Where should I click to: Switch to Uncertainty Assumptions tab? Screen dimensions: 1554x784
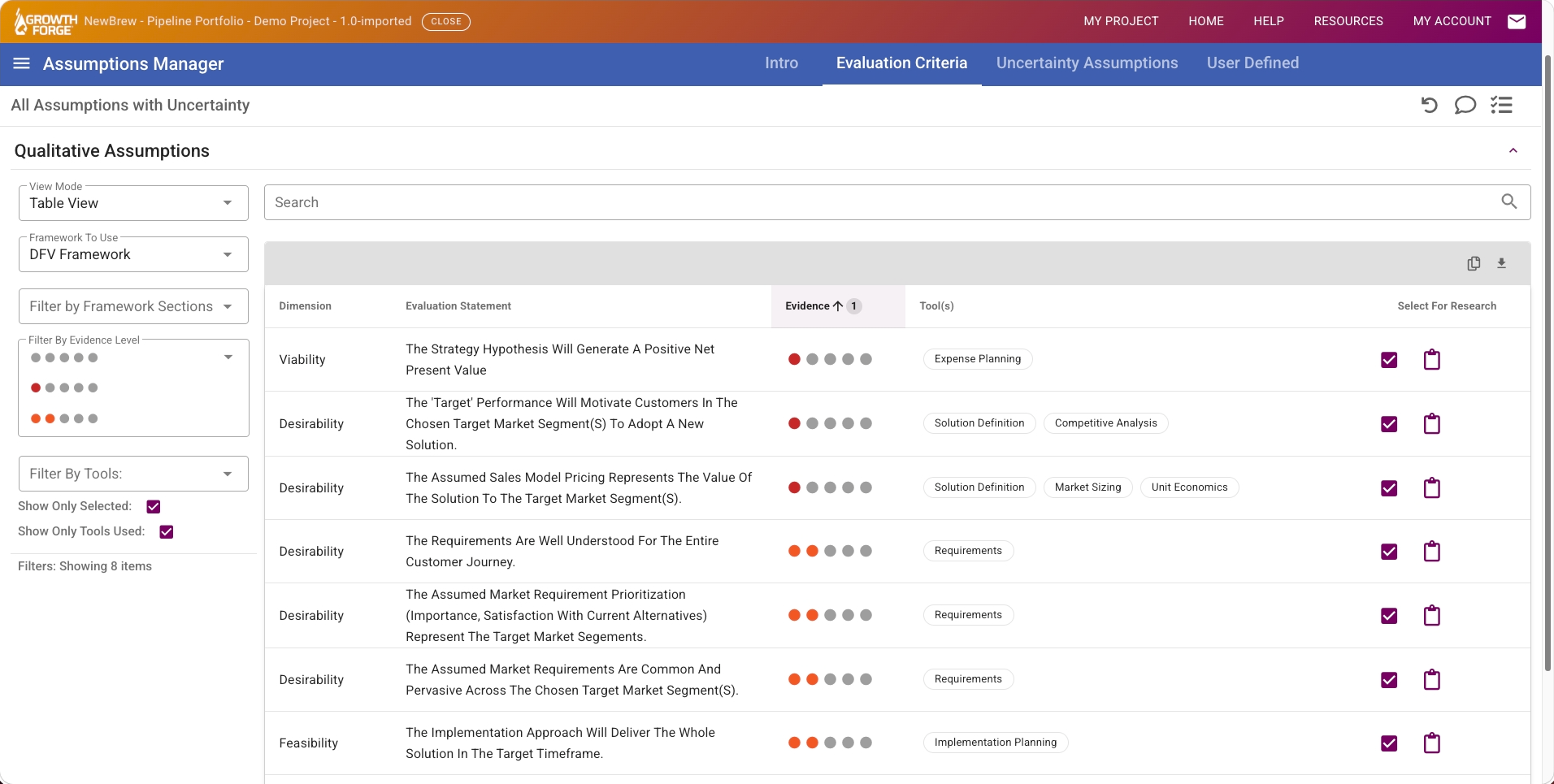(1087, 63)
